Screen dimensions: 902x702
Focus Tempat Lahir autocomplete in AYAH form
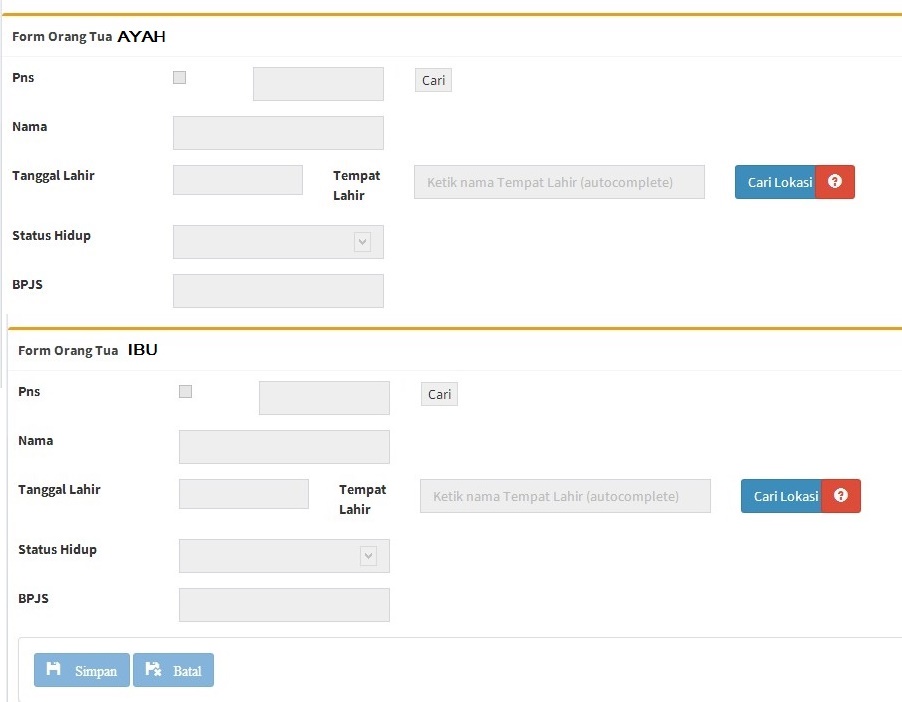(559, 182)
